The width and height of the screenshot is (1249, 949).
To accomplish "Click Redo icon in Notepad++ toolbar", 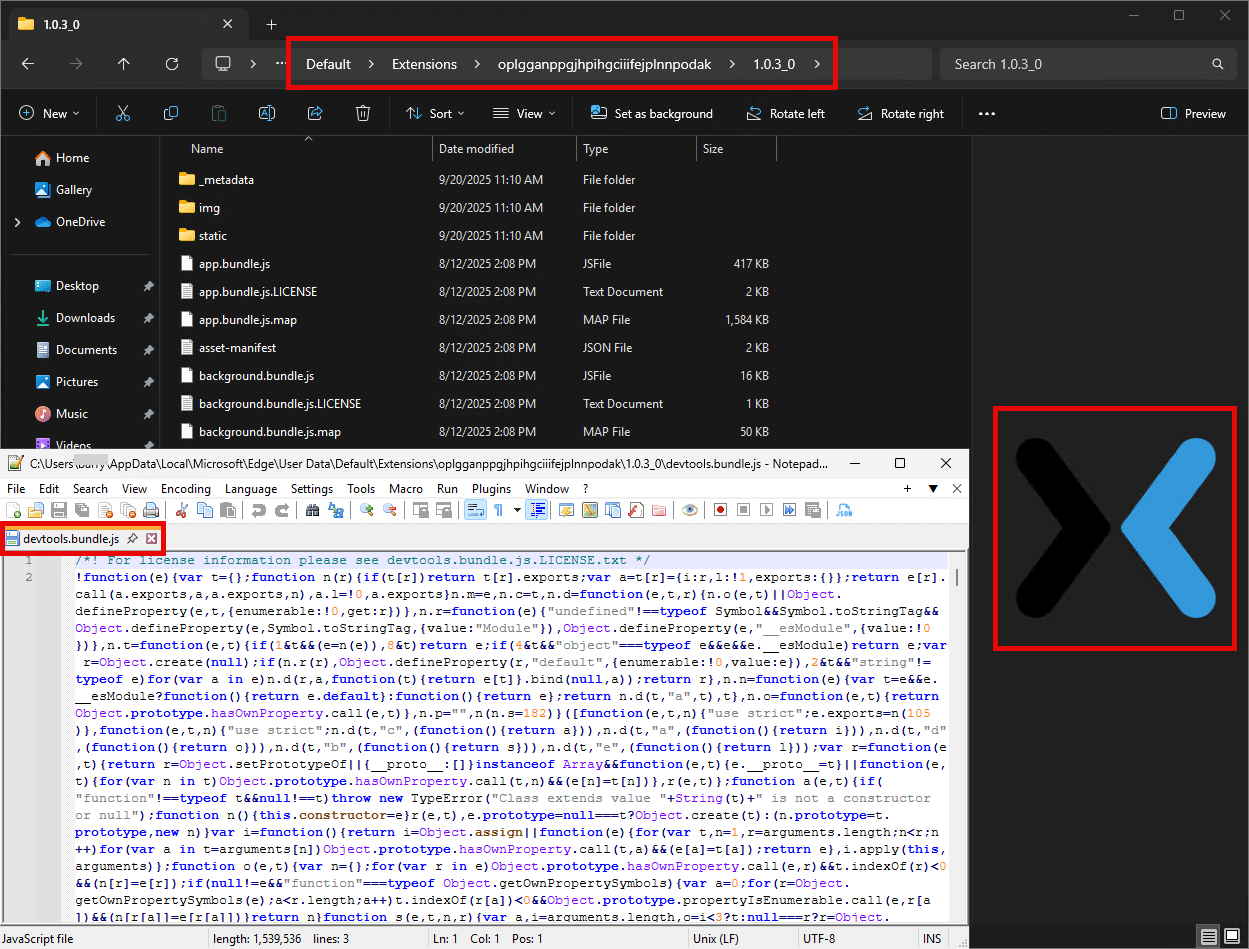I will (x=281, y=510).
